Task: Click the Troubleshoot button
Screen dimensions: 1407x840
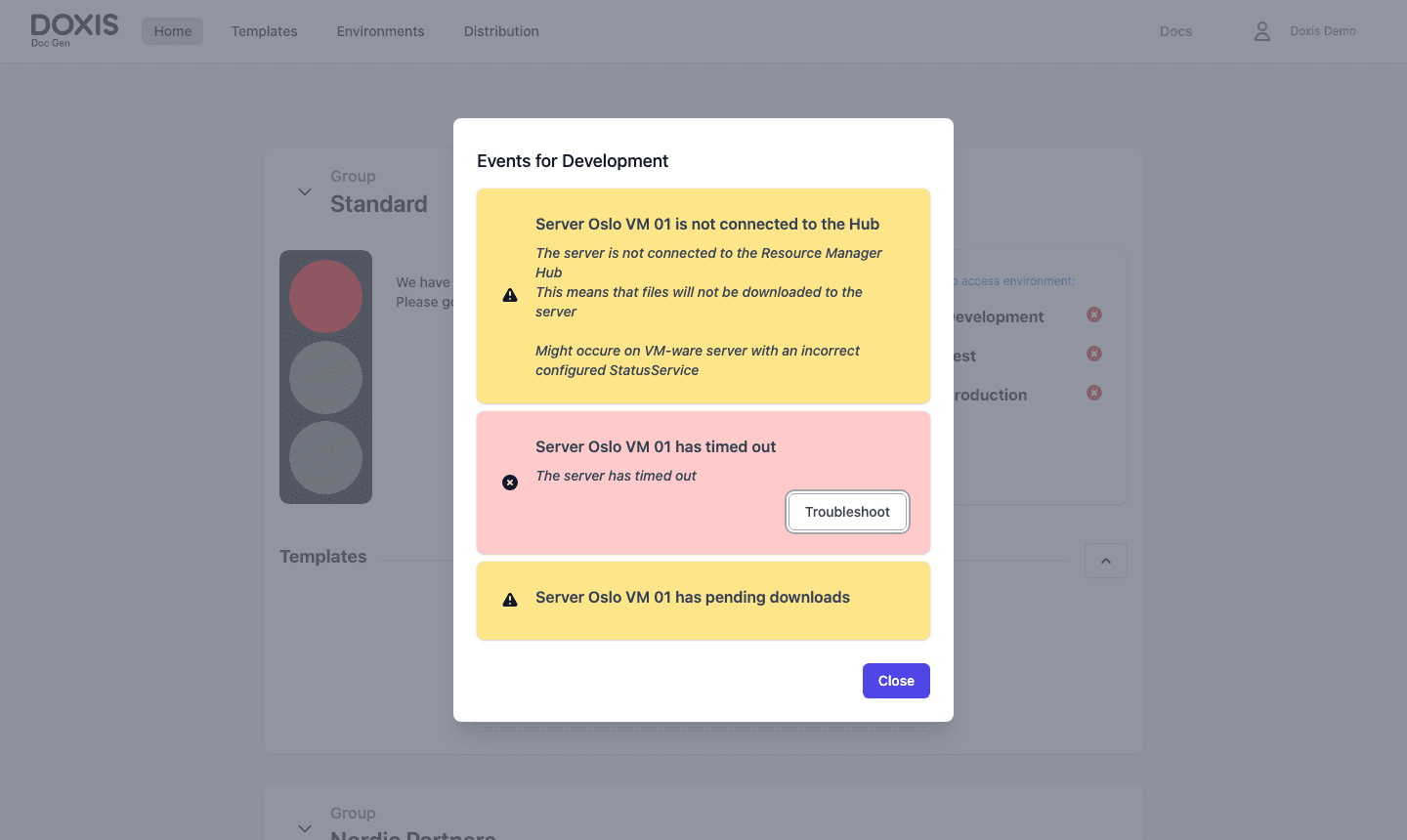Action: coord(848,512)
